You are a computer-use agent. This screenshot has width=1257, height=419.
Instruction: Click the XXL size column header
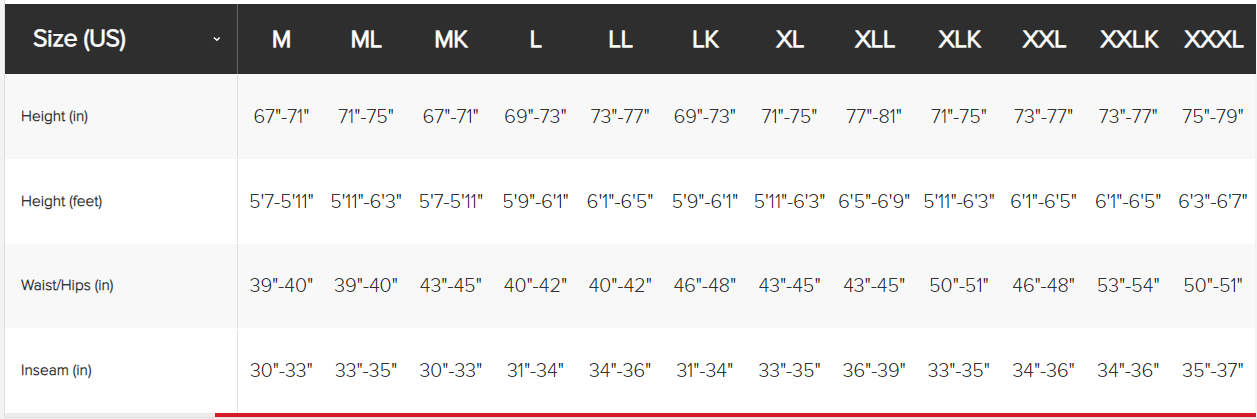coord(1043,41)
